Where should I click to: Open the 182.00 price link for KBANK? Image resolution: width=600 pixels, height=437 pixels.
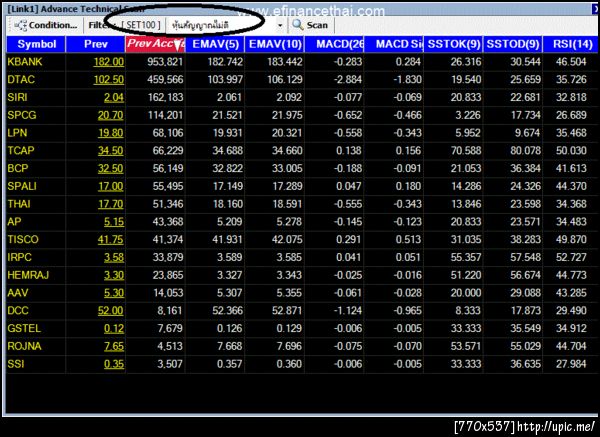coord(109,62)
